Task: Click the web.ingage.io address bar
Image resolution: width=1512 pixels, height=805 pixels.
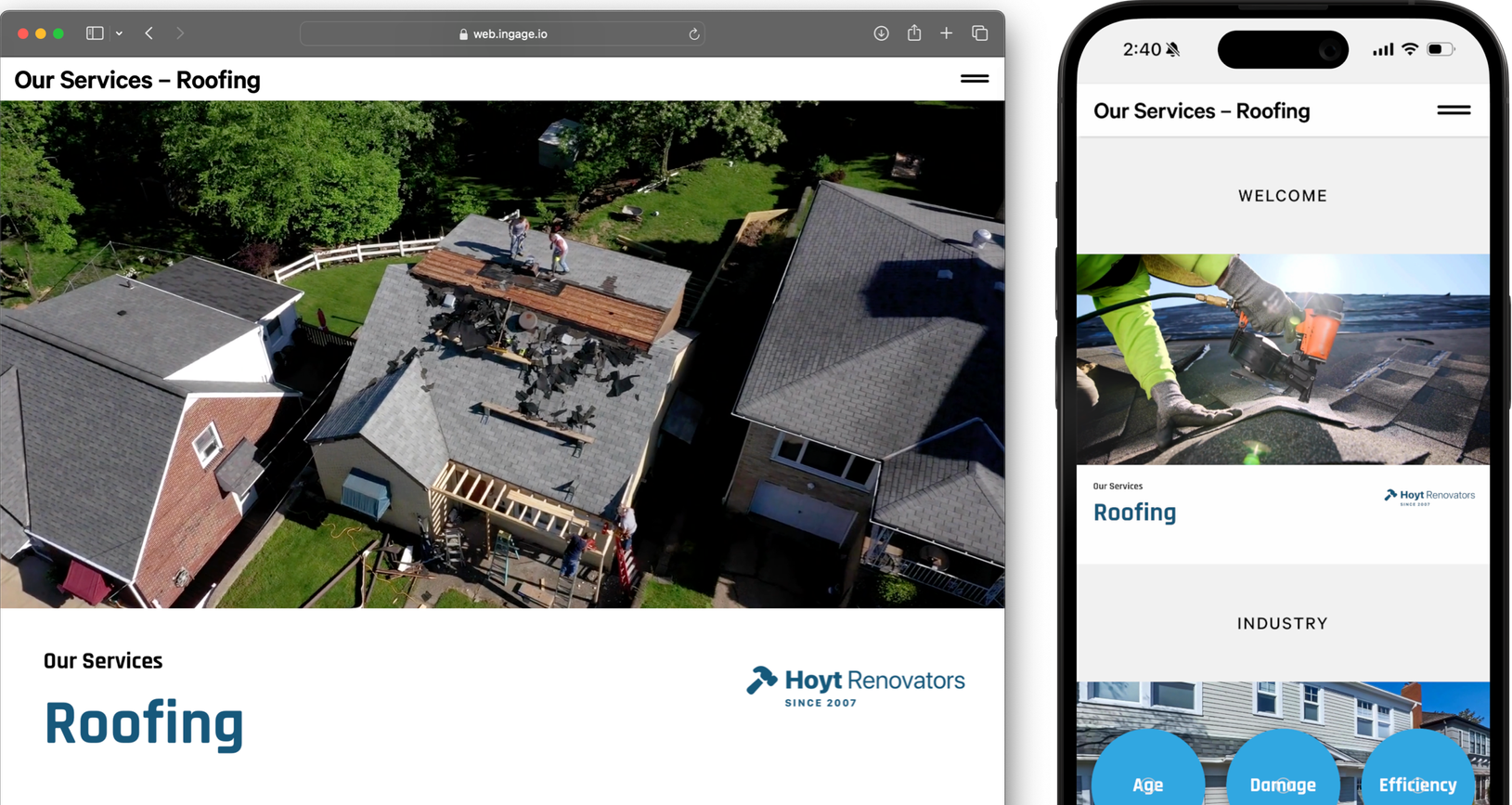Action: pos(502,34)
